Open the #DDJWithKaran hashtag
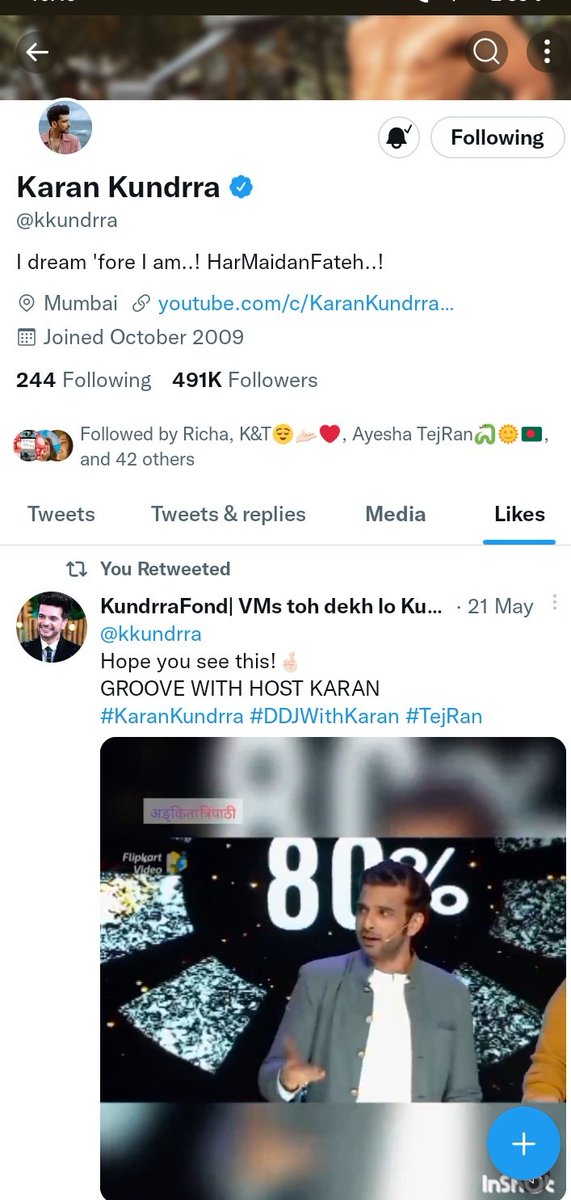 (321, 716)
